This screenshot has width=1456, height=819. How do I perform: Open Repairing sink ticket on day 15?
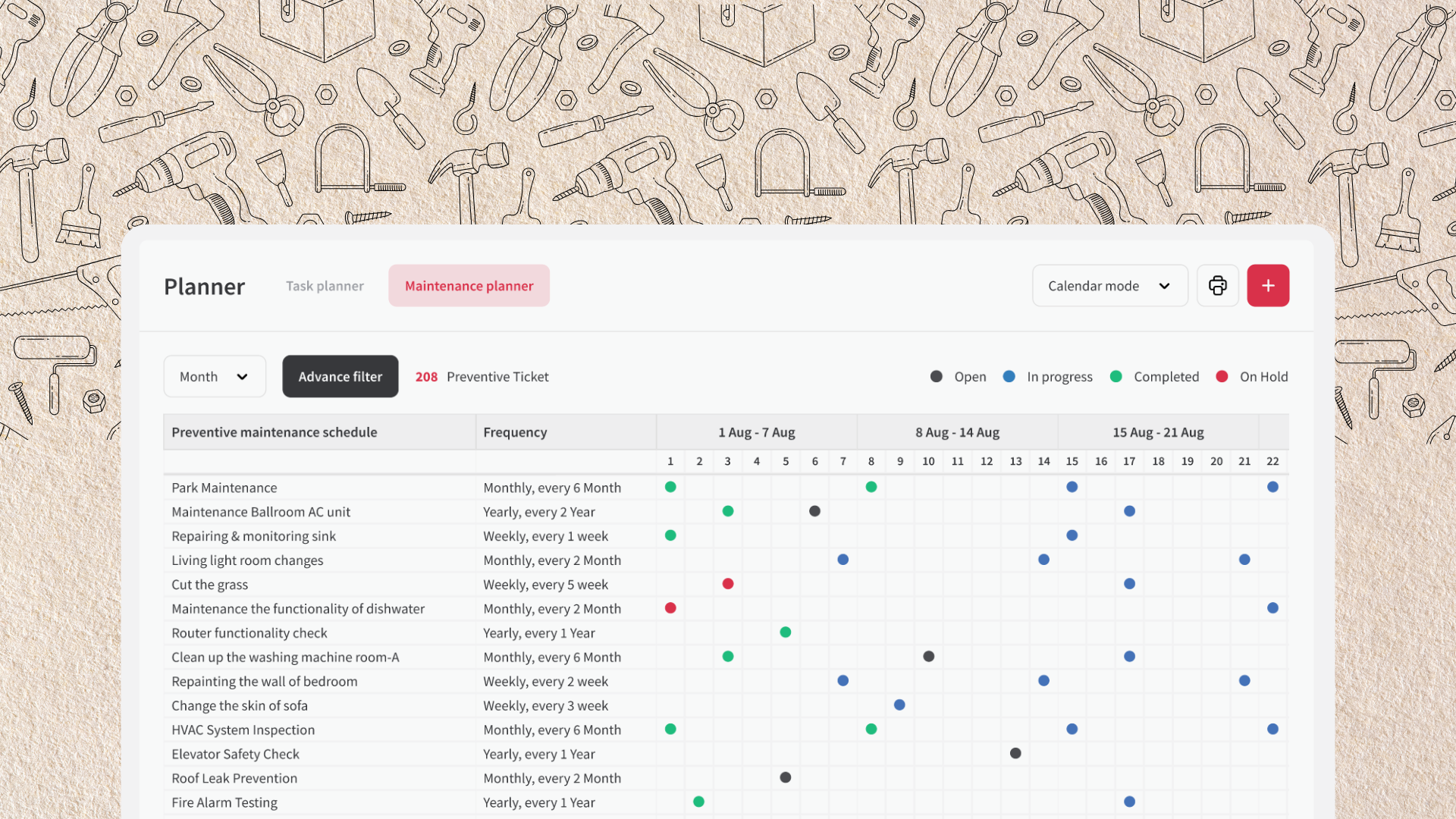coord(1072,535)
